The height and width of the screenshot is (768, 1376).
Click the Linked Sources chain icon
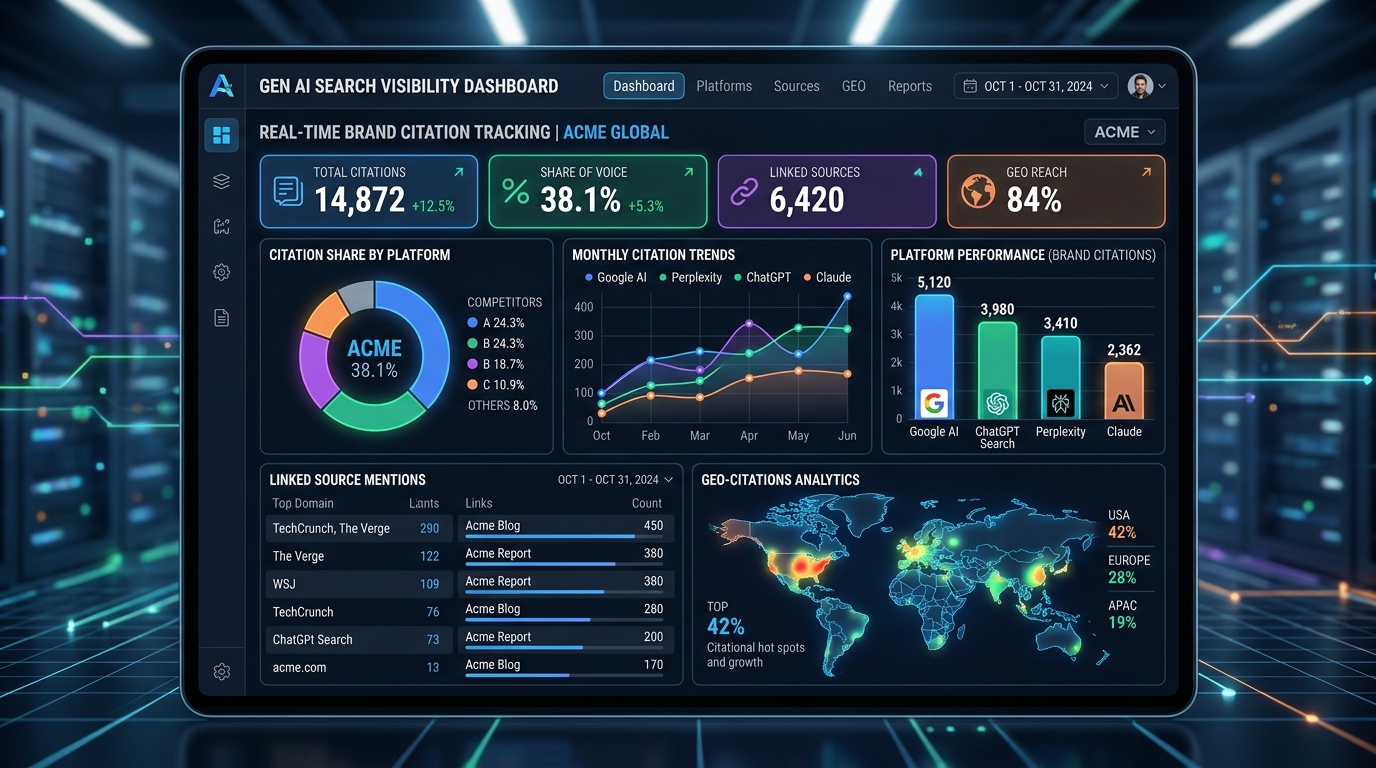tap(744, 191)
